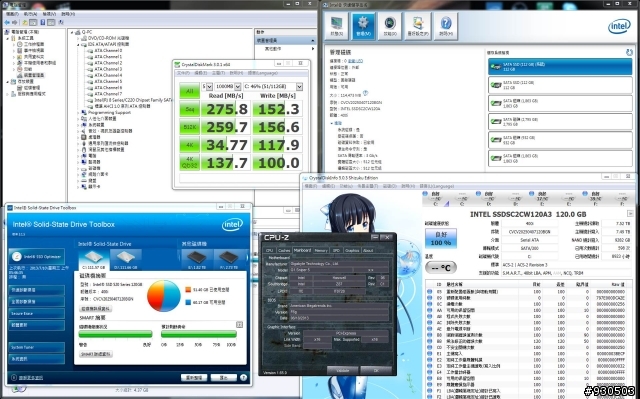Select ATA Channel 0 in device tree
Screen dimensions: 640x399
108,51
